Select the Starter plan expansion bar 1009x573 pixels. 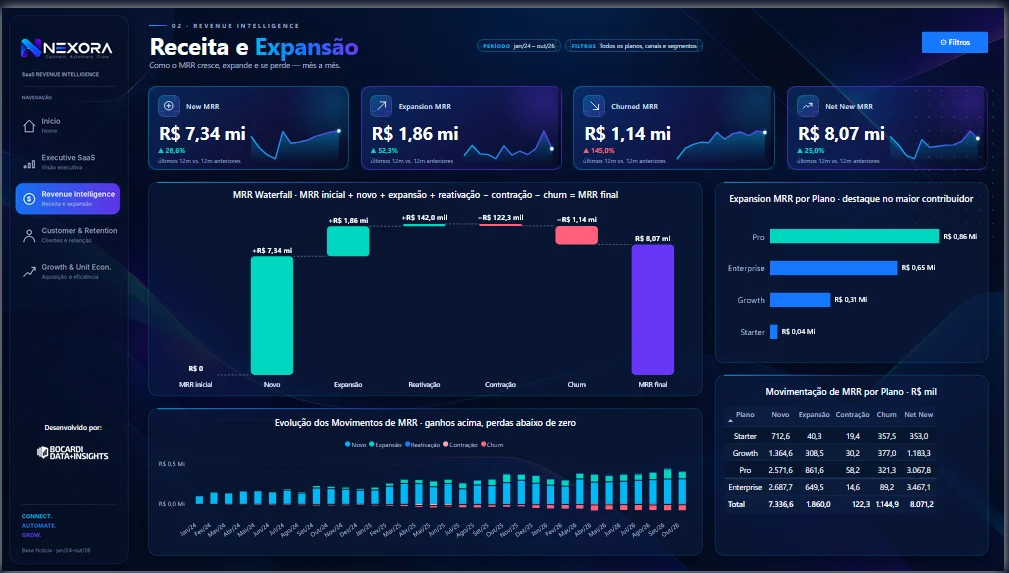pyautogui.click(x=773, y=332)
